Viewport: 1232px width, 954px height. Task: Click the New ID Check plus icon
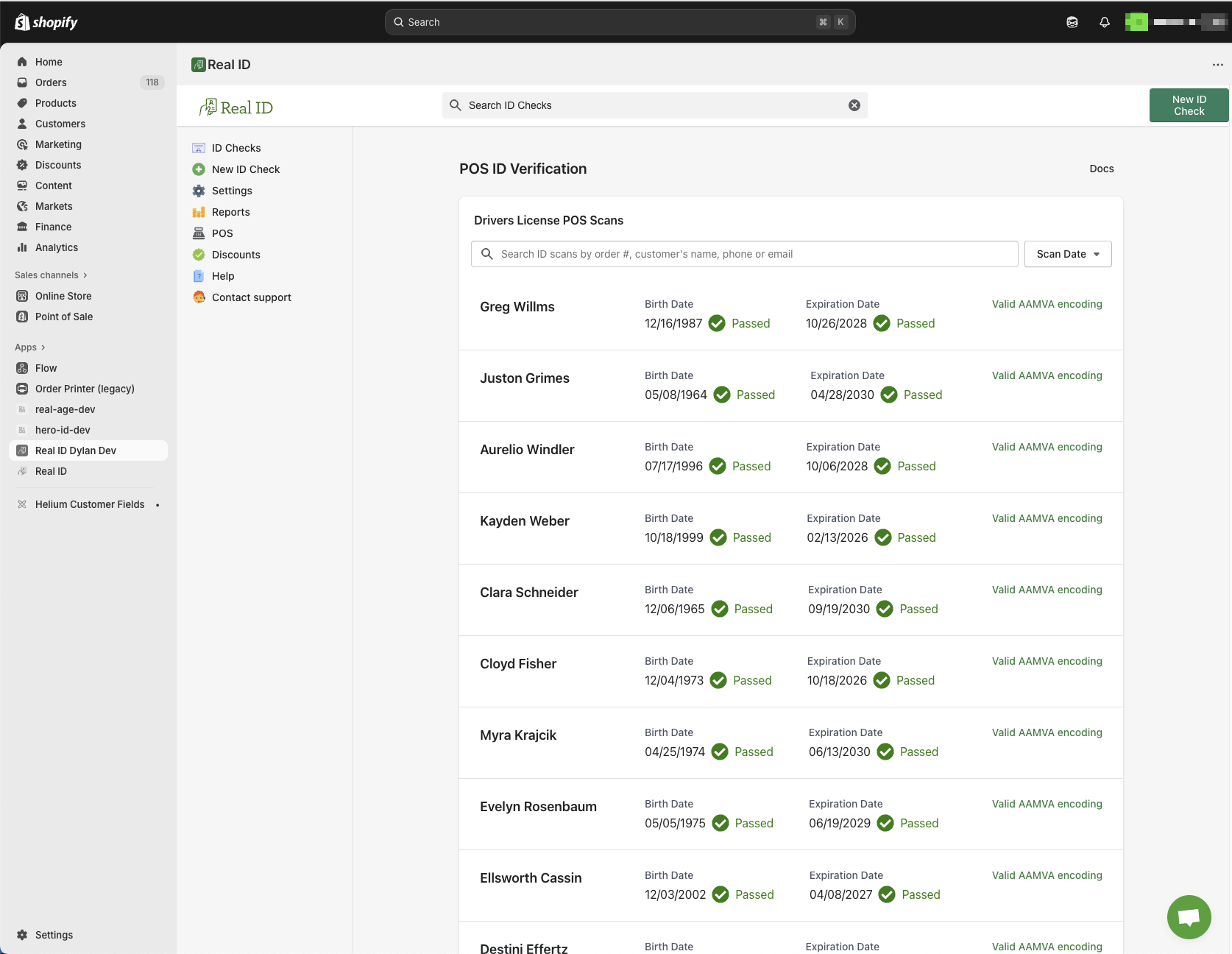point(199,169)
